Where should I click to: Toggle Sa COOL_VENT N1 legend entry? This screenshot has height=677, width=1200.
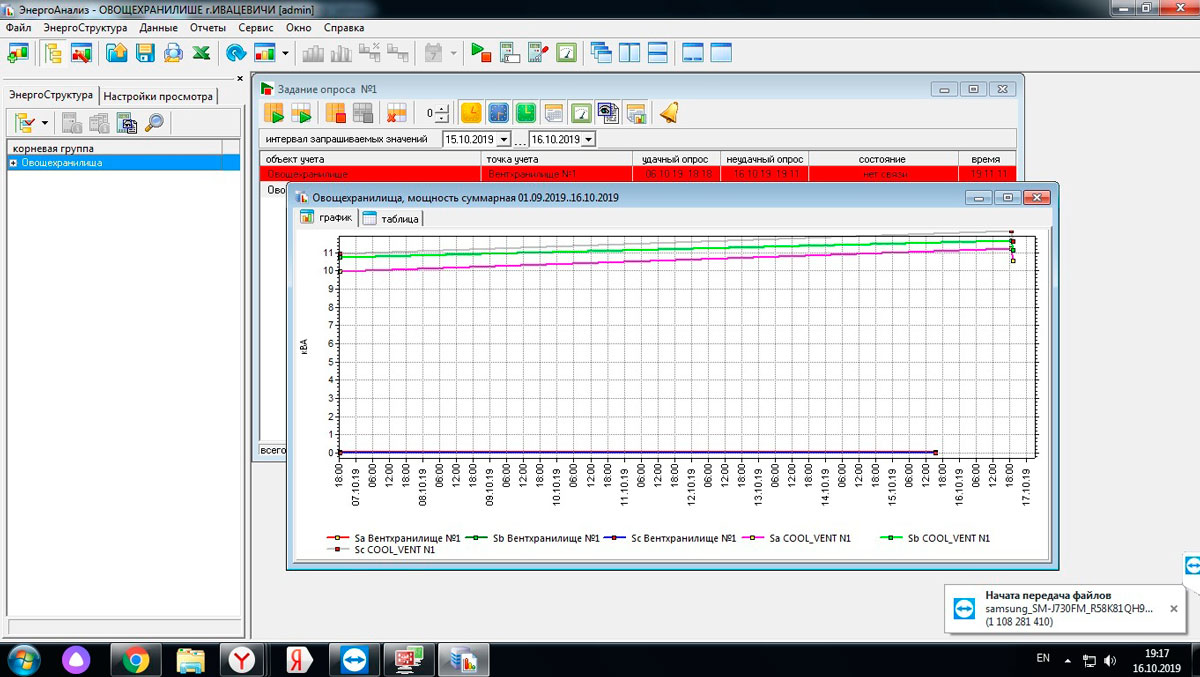tap(810, 538)
